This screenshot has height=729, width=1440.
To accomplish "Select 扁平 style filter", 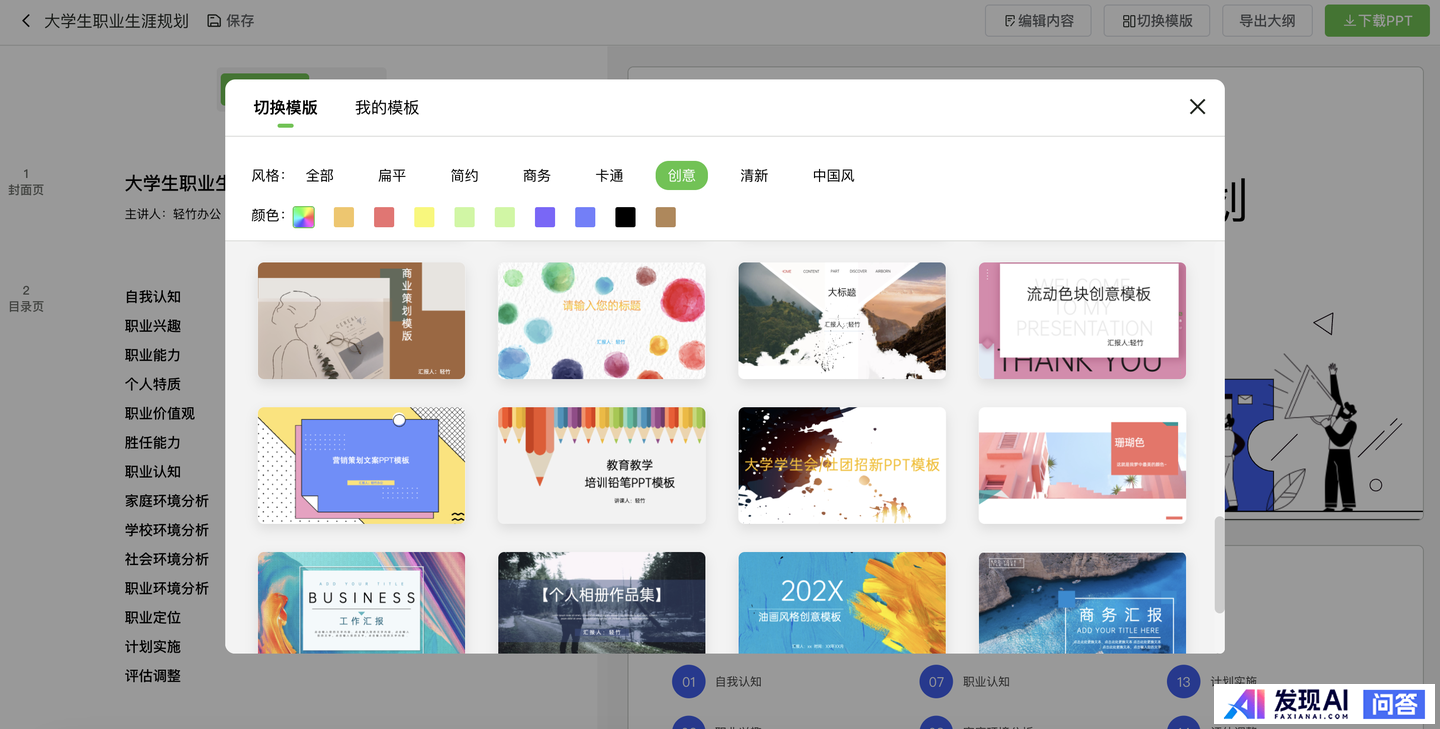I will [x=392, y=175].
